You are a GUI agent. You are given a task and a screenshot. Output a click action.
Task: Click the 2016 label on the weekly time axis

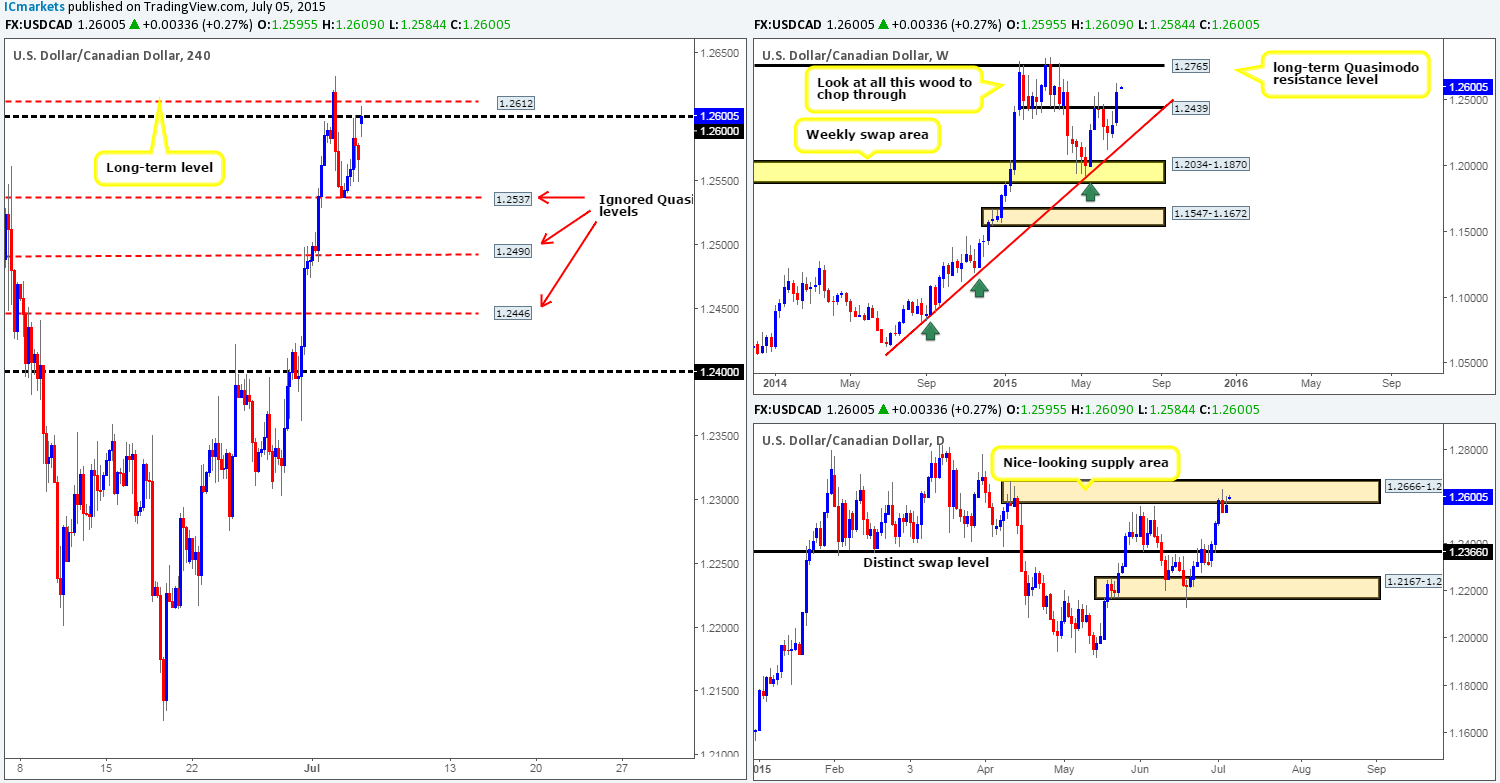pos(1235,382)
